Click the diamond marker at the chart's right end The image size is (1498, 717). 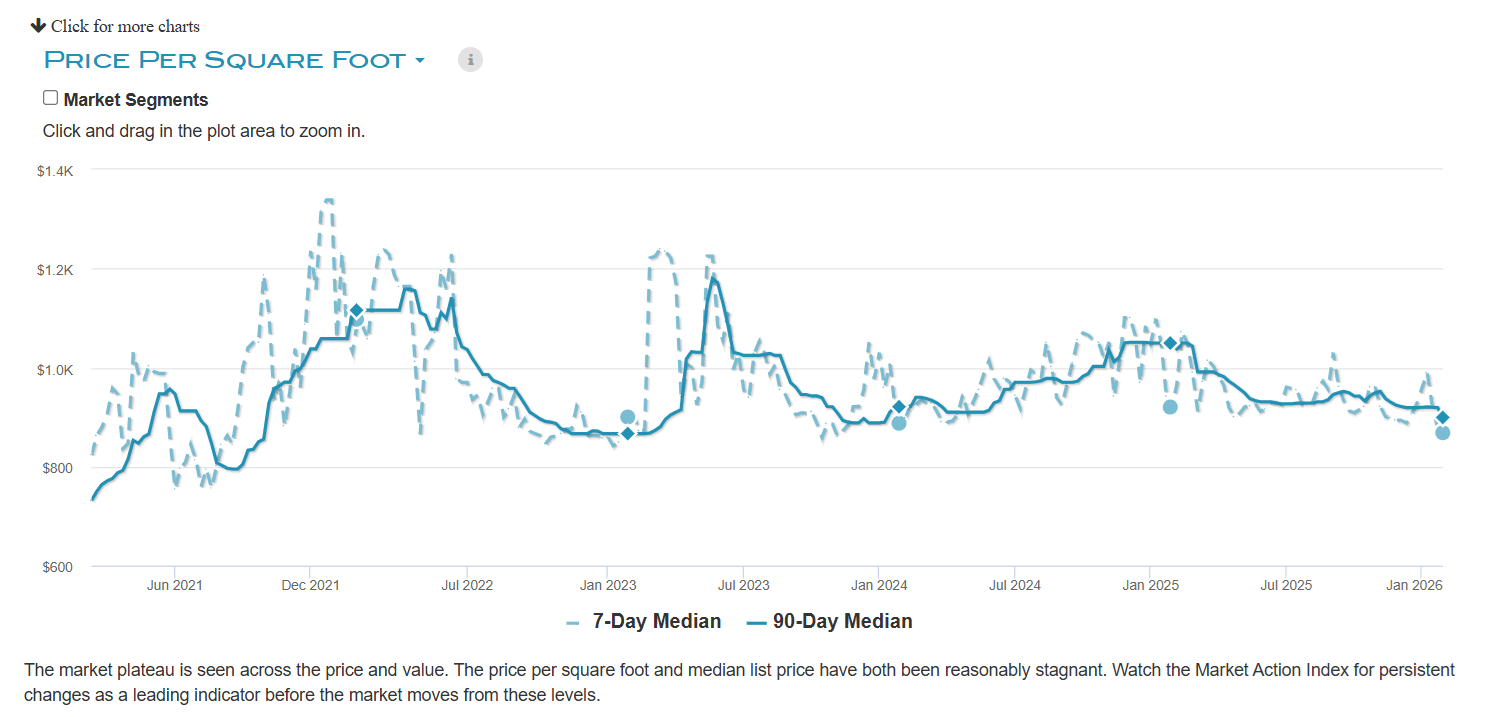1443,417
